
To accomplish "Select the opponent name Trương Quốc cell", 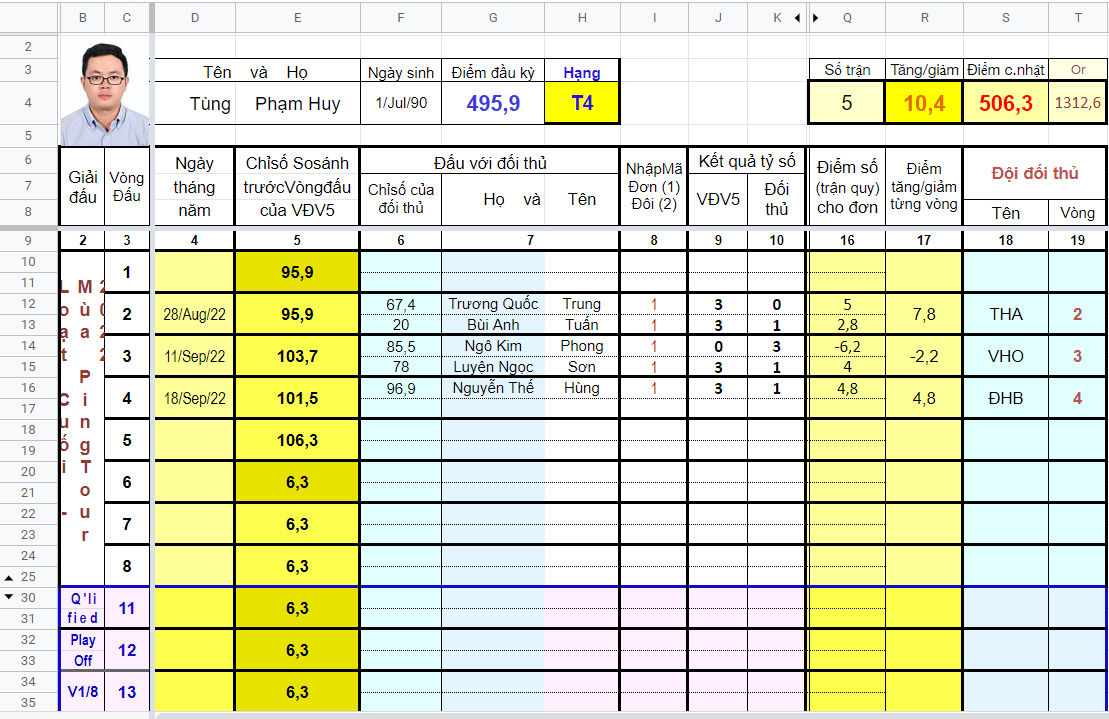I will tap(493, 304).
